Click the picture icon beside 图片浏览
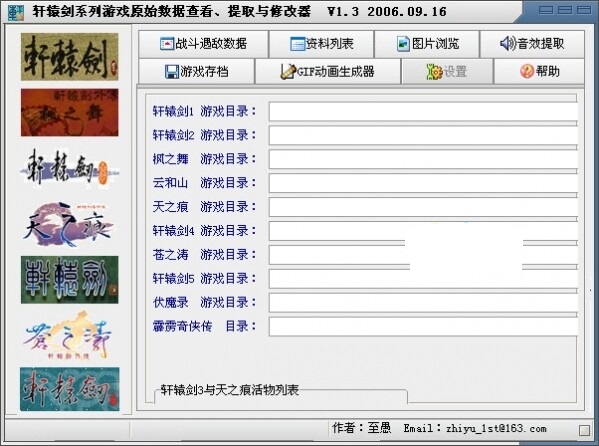The image size is (599, 446). [403, 44]
